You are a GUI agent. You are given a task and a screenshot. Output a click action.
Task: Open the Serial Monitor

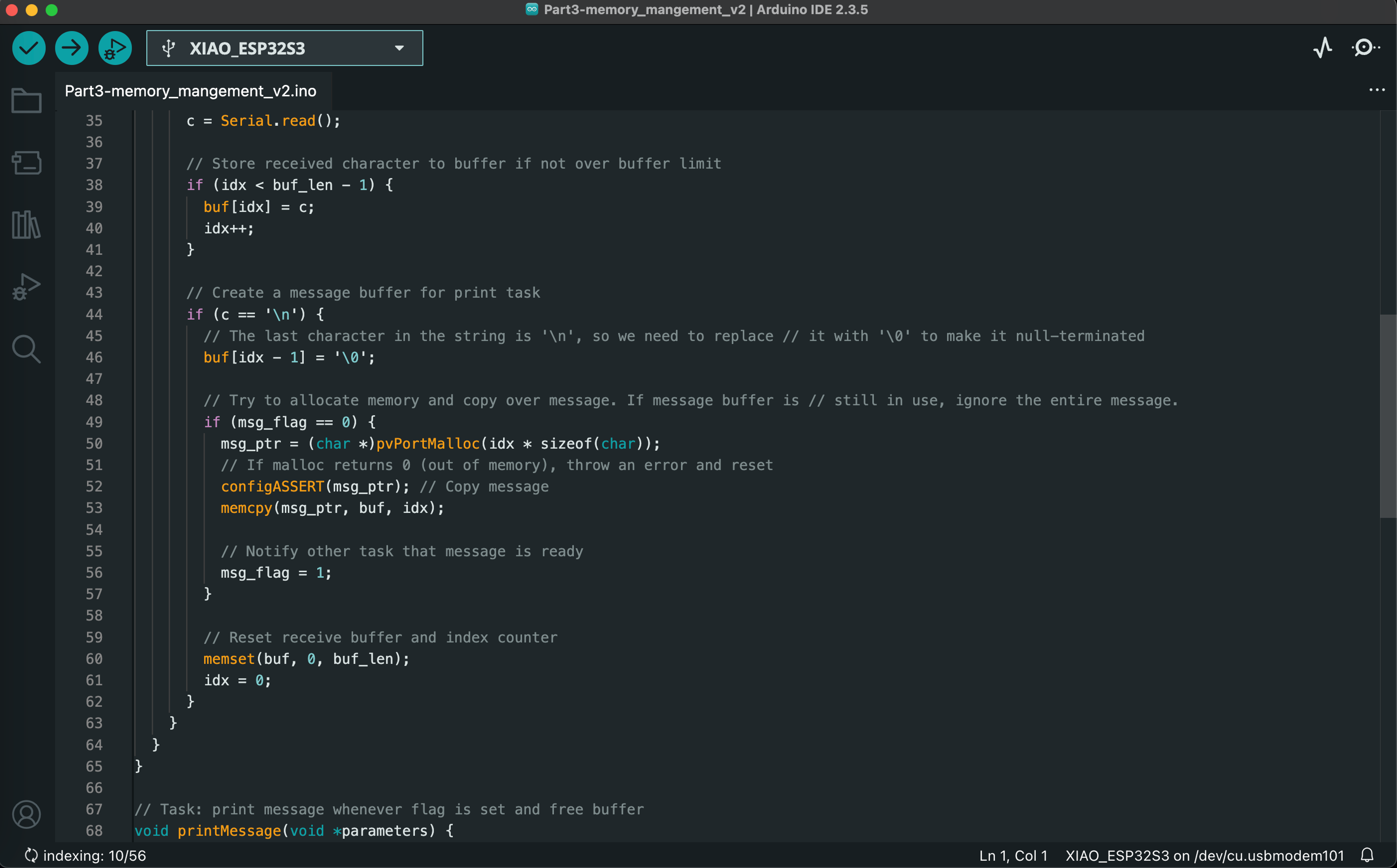1365,48
